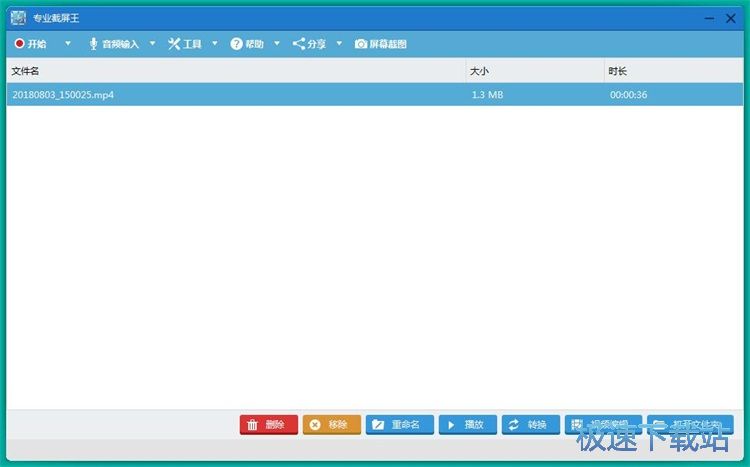
Task: Expand the 音频输入 dropdown arrow
Action: click(153, 44)
